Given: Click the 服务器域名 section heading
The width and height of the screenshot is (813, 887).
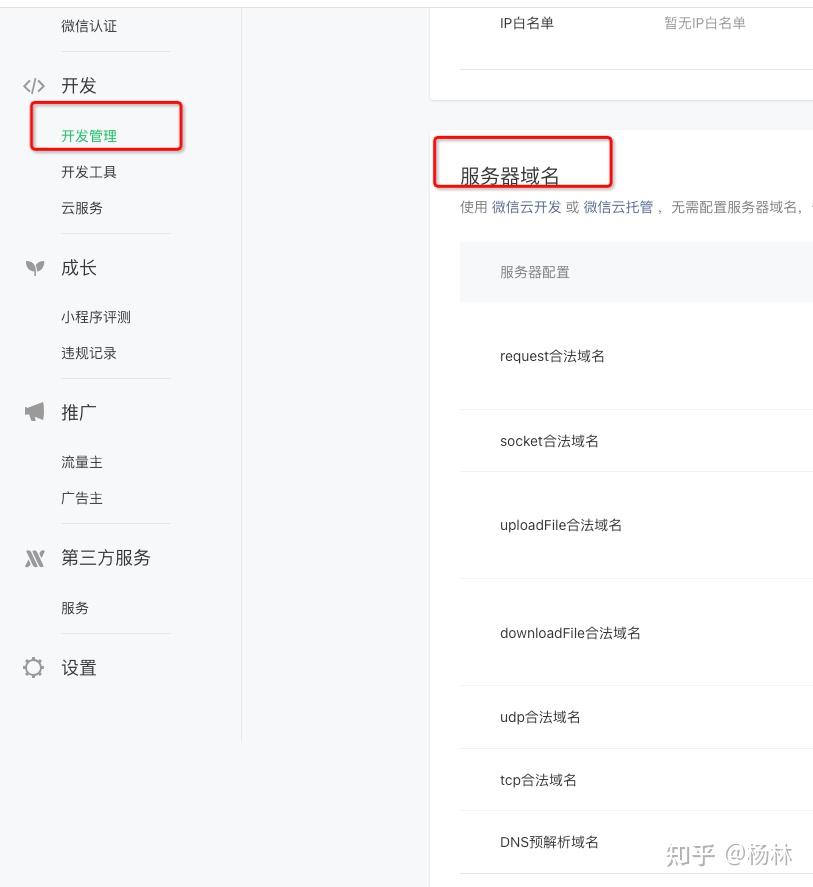Looking at the screenshot, I should click(510, 176).
